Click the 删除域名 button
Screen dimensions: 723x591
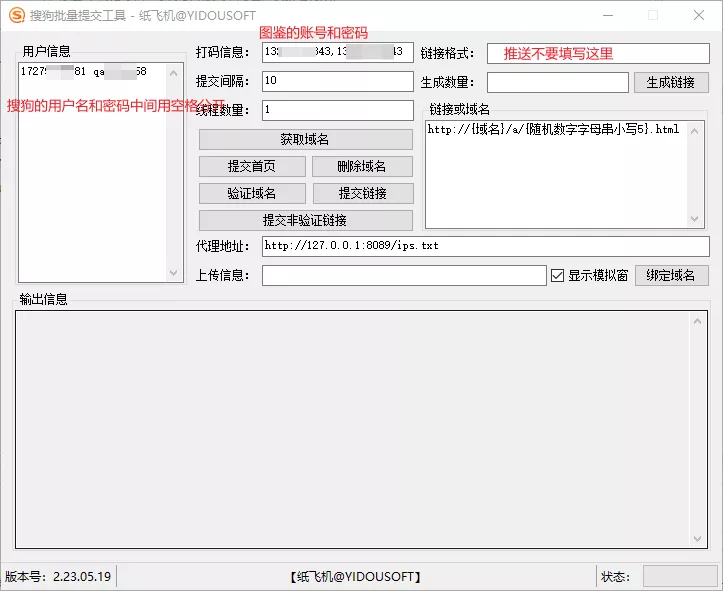[x=362, y=166]
